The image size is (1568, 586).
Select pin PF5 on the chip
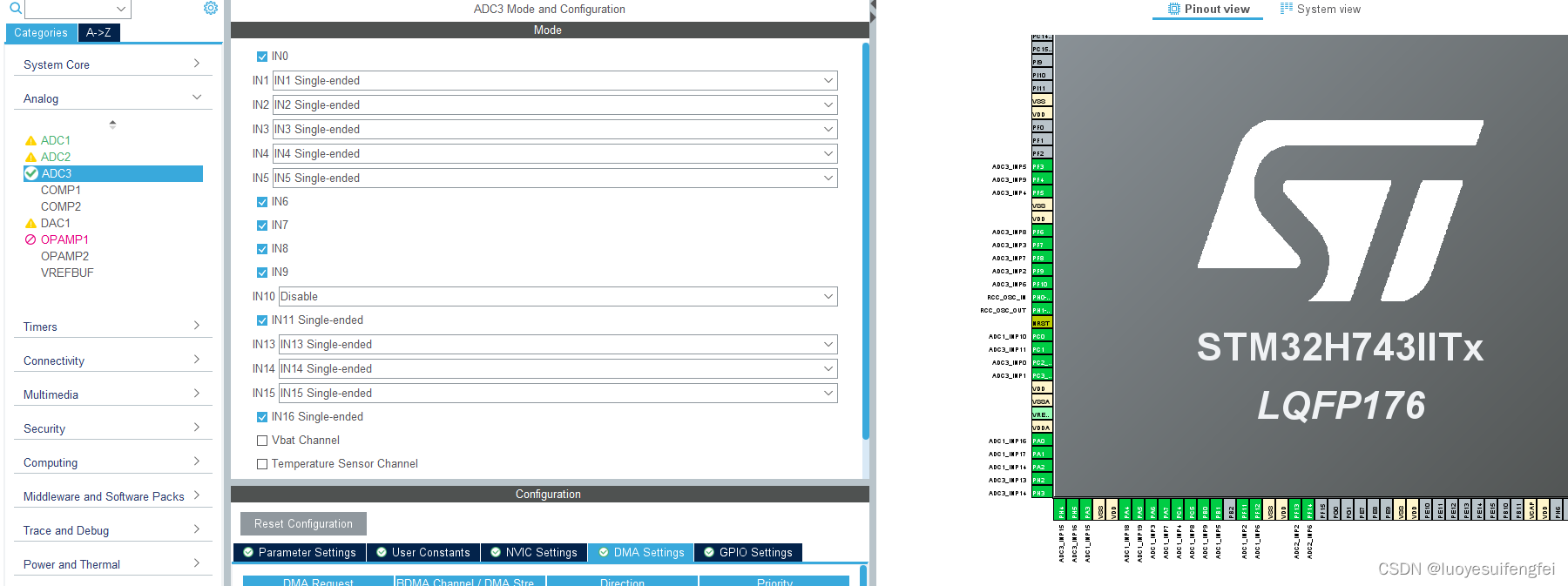click(x=1042, y=192)
